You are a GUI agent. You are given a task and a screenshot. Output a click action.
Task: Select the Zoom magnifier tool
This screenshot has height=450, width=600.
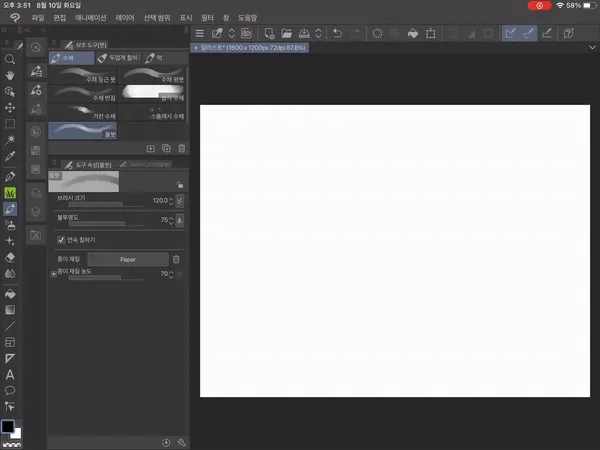10,59
